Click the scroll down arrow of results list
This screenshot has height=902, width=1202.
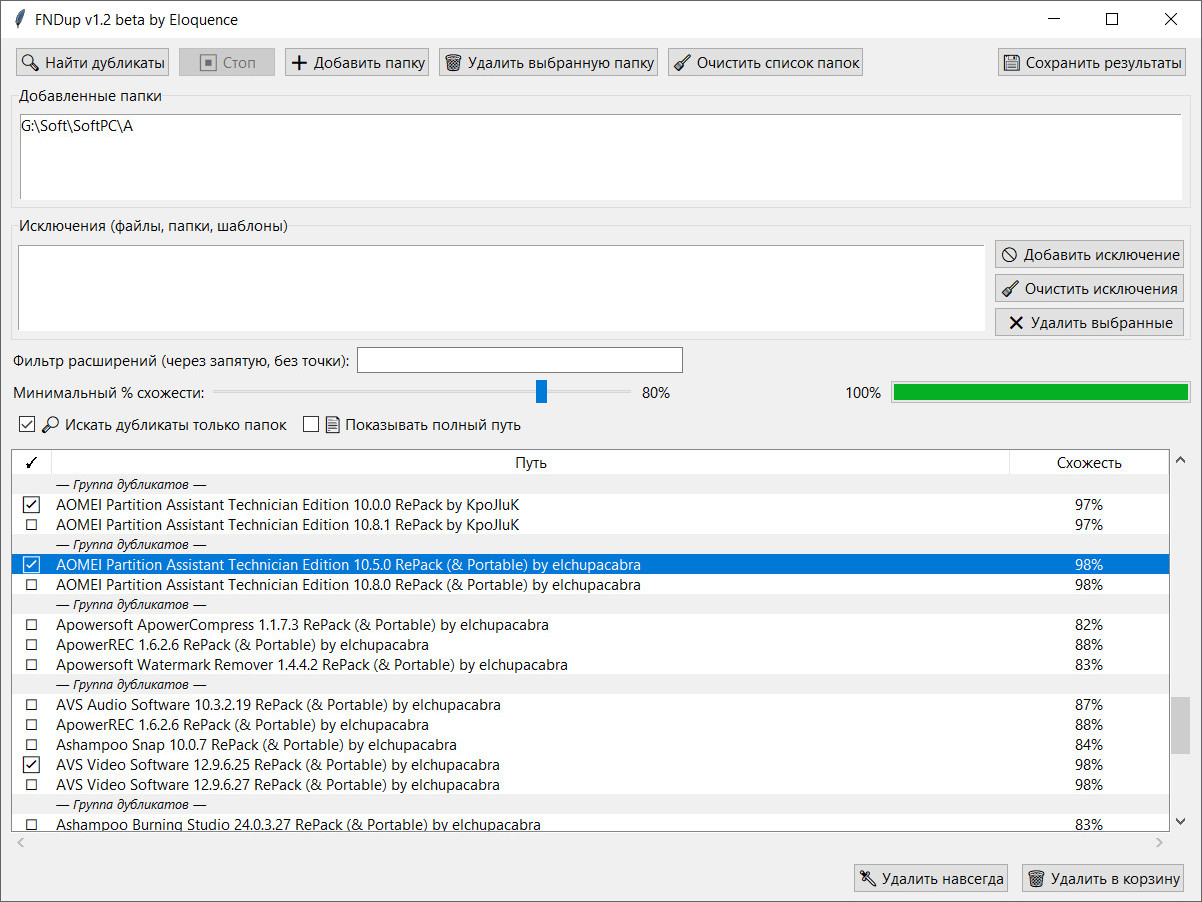tap(1180, 821)
